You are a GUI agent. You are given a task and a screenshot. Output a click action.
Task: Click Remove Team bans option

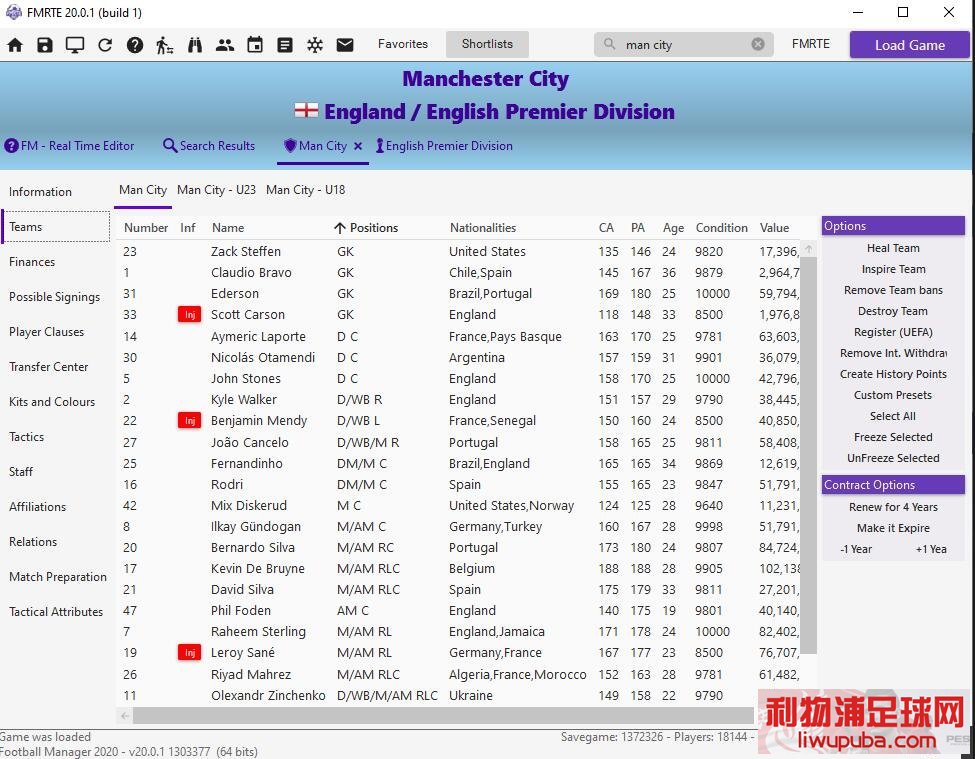[x=893, y=290]
